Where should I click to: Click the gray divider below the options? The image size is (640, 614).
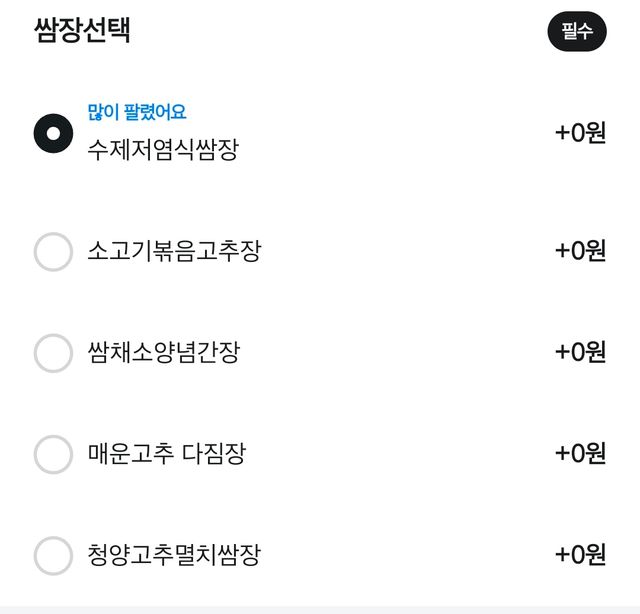tap(320, 609)
